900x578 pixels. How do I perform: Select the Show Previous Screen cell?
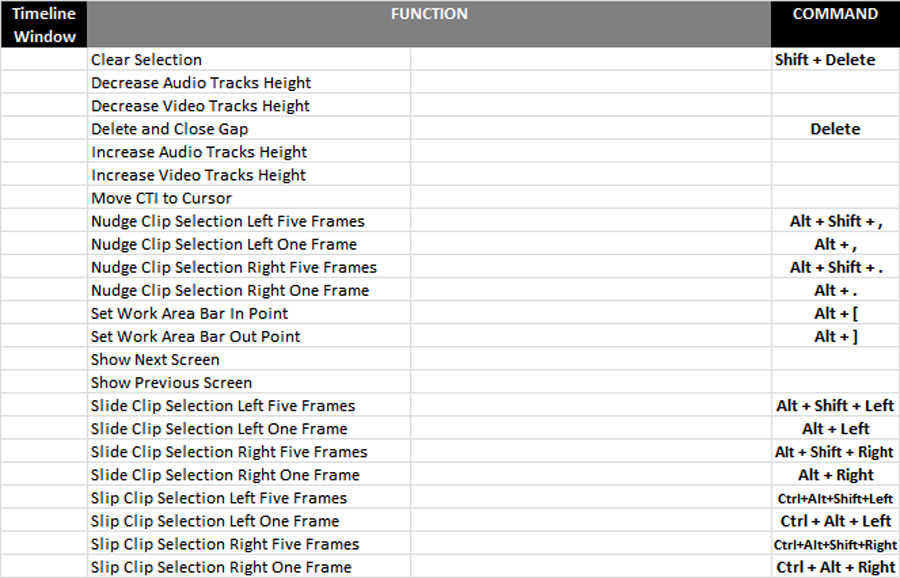pos(249,382)
